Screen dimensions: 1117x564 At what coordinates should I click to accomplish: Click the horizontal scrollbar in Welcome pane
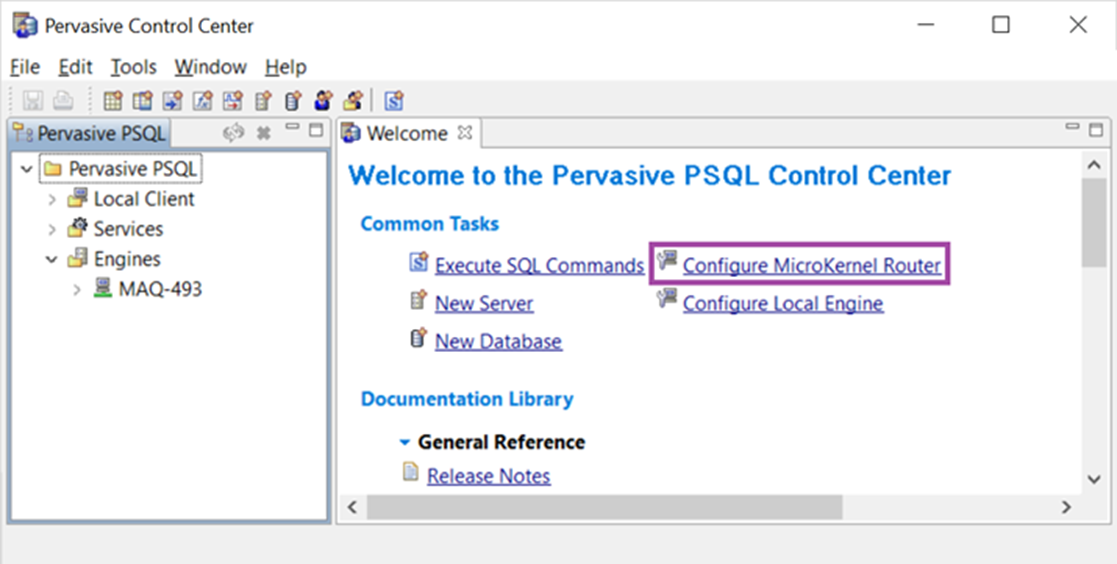[x=604, y=507]
